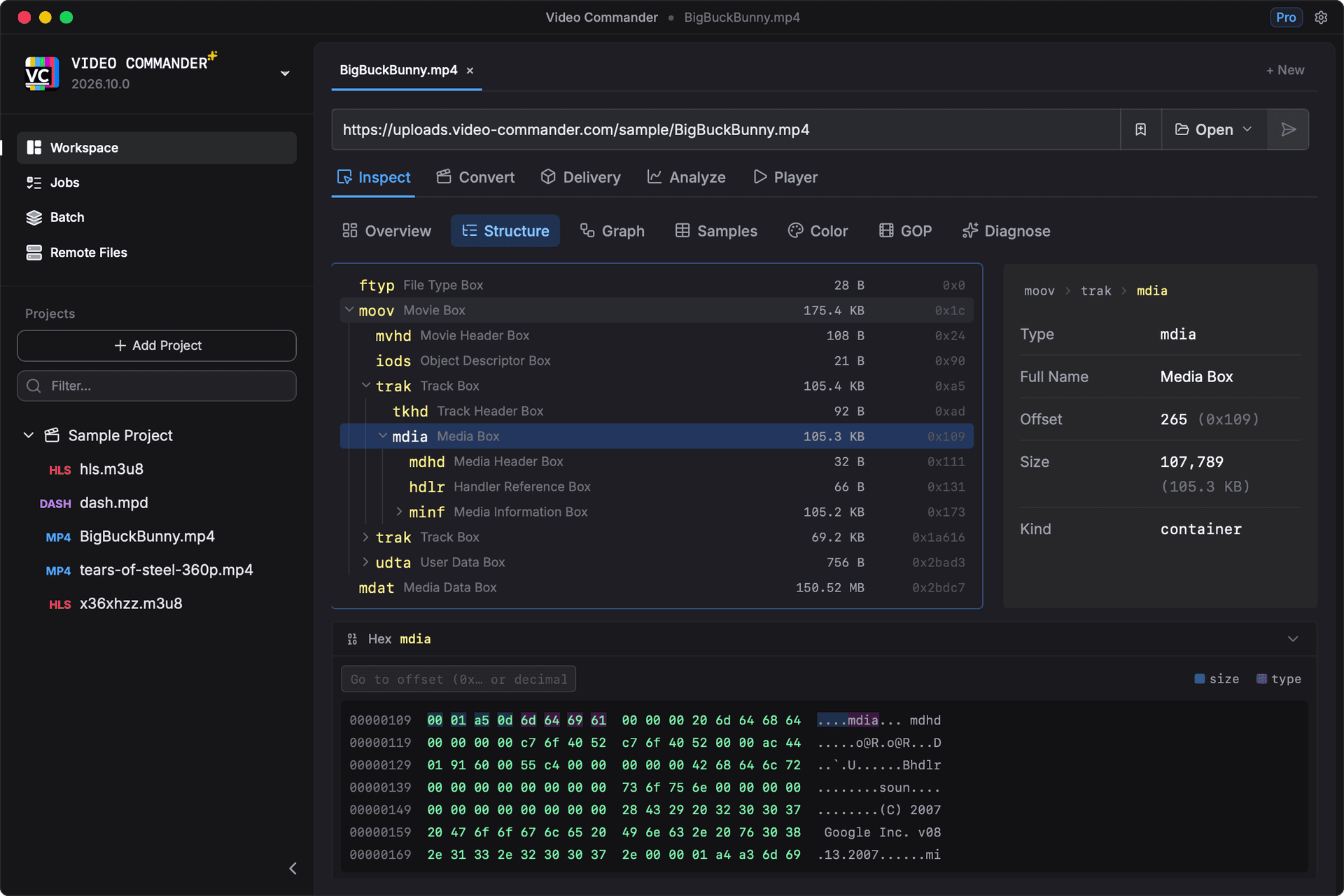Click mdia in the breadcrumb
This screenshot has width=1344, height=896.
(x=1151, y=291)
